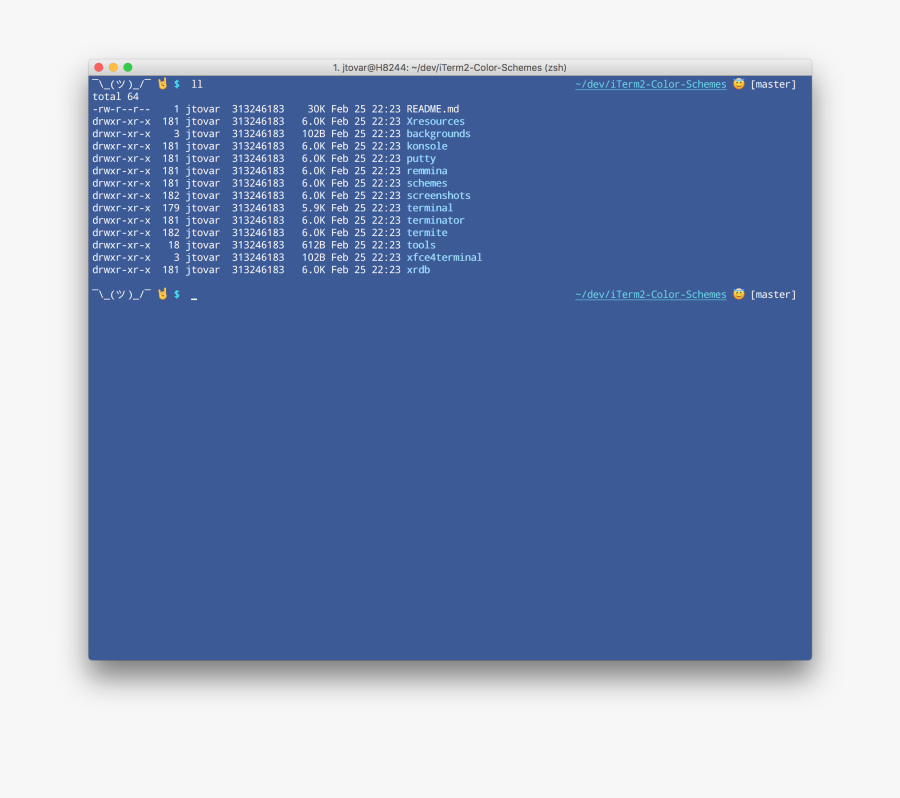
Task: Select the tools directory entry
Action: pos(421,245)
